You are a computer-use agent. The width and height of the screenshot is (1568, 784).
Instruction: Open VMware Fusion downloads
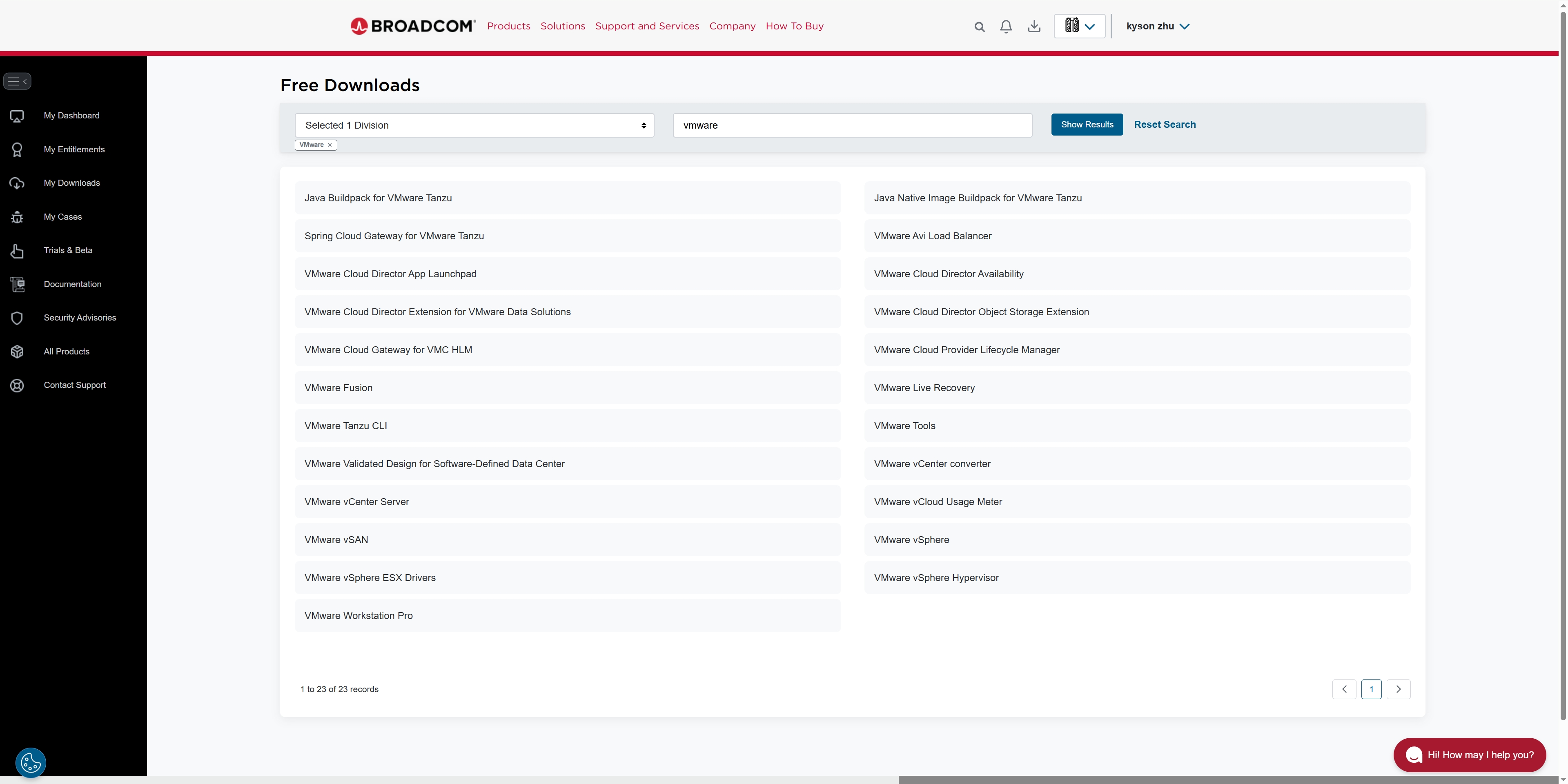point(567,388)
